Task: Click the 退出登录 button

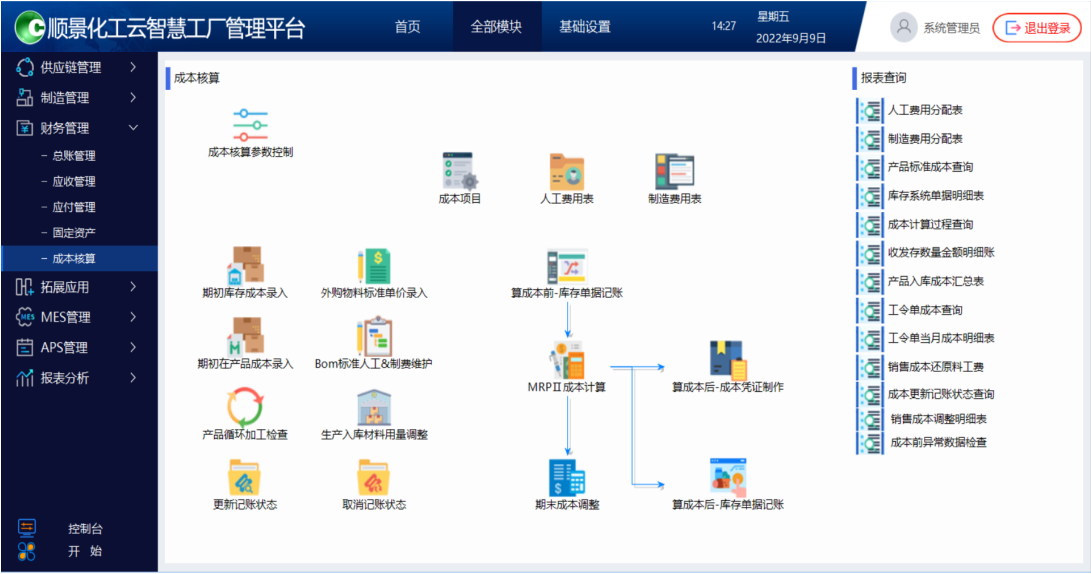Action: (x=1037, y=28)
